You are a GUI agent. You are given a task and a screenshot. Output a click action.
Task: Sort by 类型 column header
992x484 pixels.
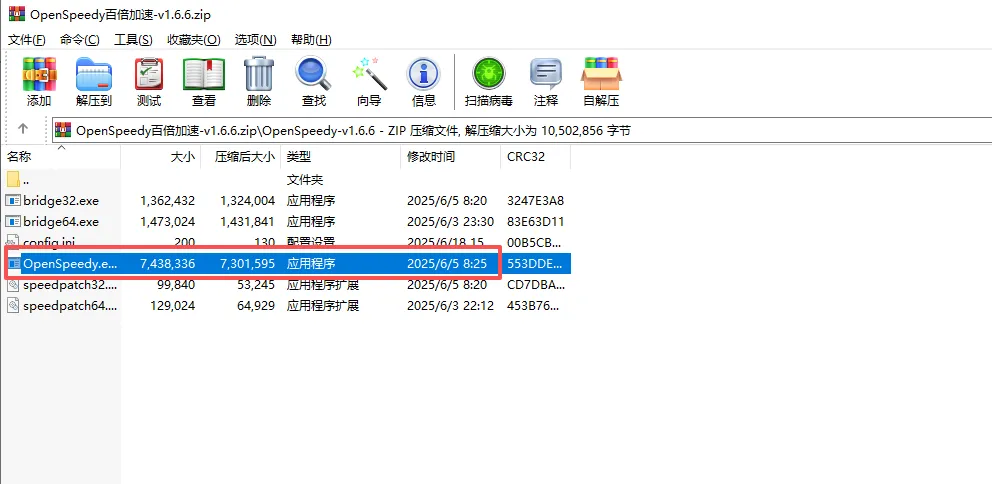pos(340,157)
